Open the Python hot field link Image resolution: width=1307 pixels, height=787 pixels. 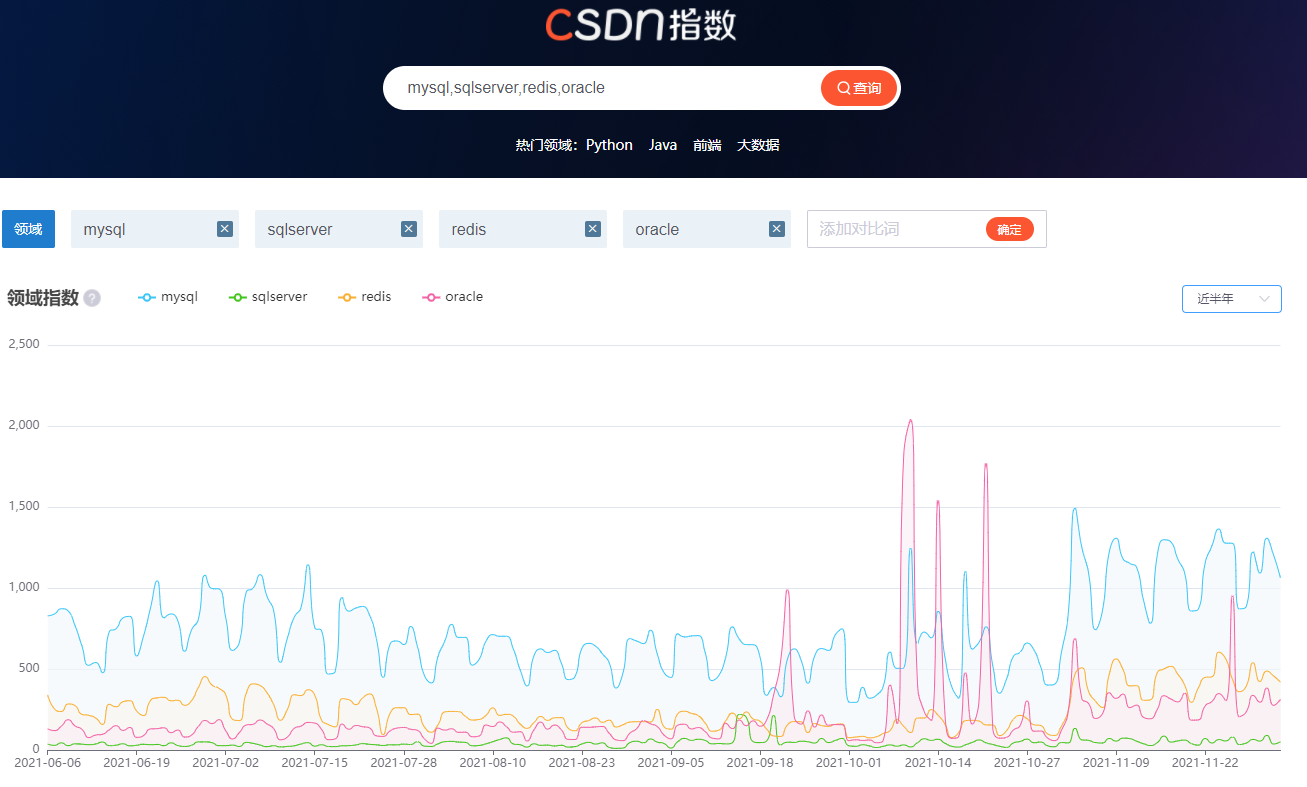609,145
